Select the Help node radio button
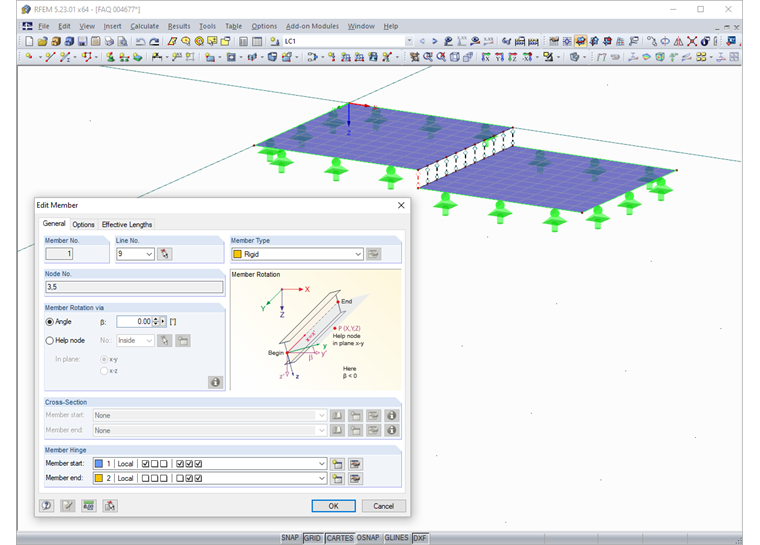The height and width of the screenshot is (545, 760). pyautogui.click(x=49, y=341)
